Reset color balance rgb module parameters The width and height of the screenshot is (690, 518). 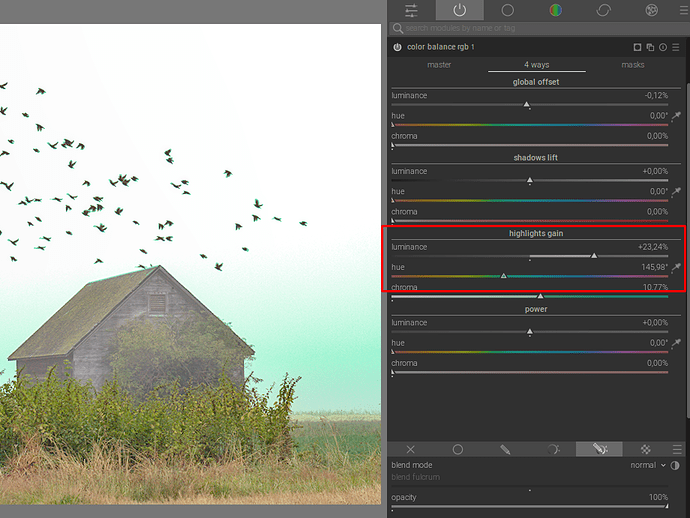click(664, 47)
